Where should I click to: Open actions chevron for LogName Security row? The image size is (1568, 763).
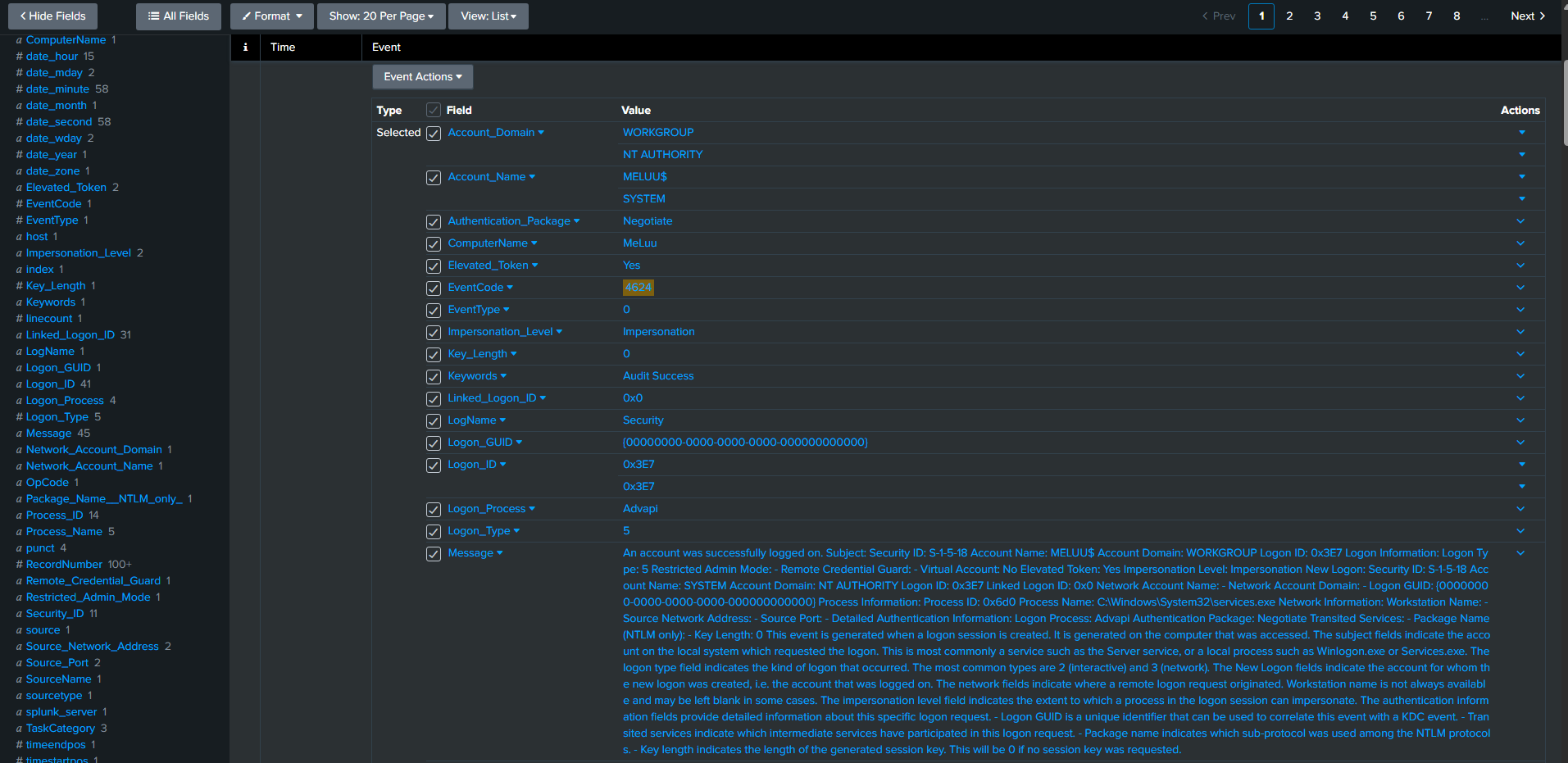point(1520,420)
